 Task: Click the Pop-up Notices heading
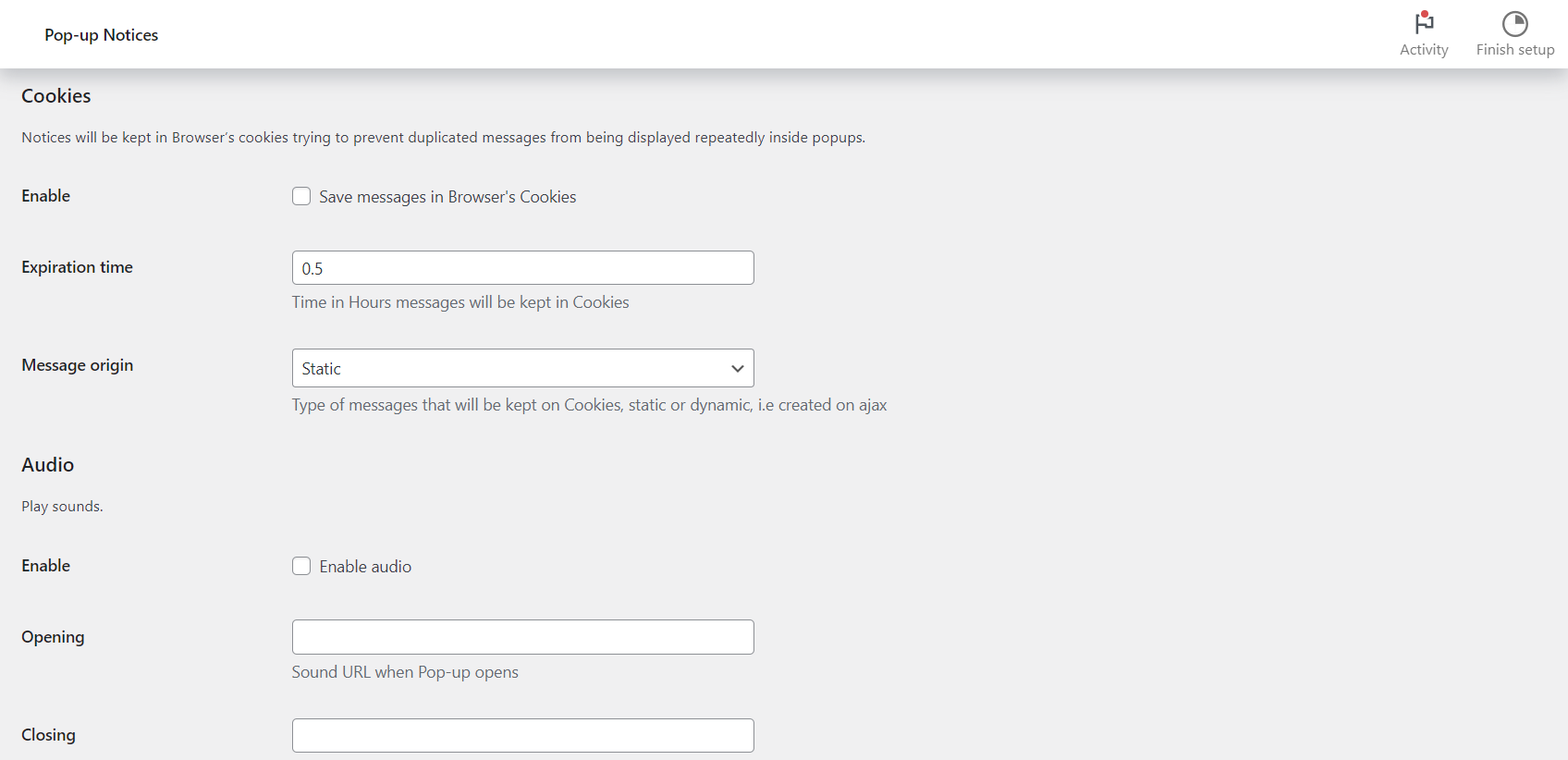(101, 34)
